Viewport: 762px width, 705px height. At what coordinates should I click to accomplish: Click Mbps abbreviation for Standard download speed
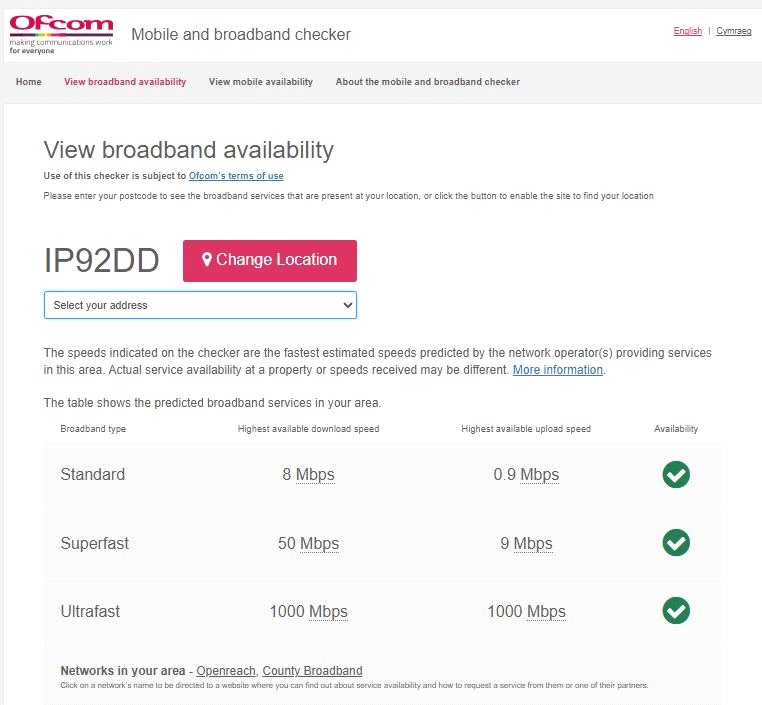pyautogui.click(x=315, y=475)
